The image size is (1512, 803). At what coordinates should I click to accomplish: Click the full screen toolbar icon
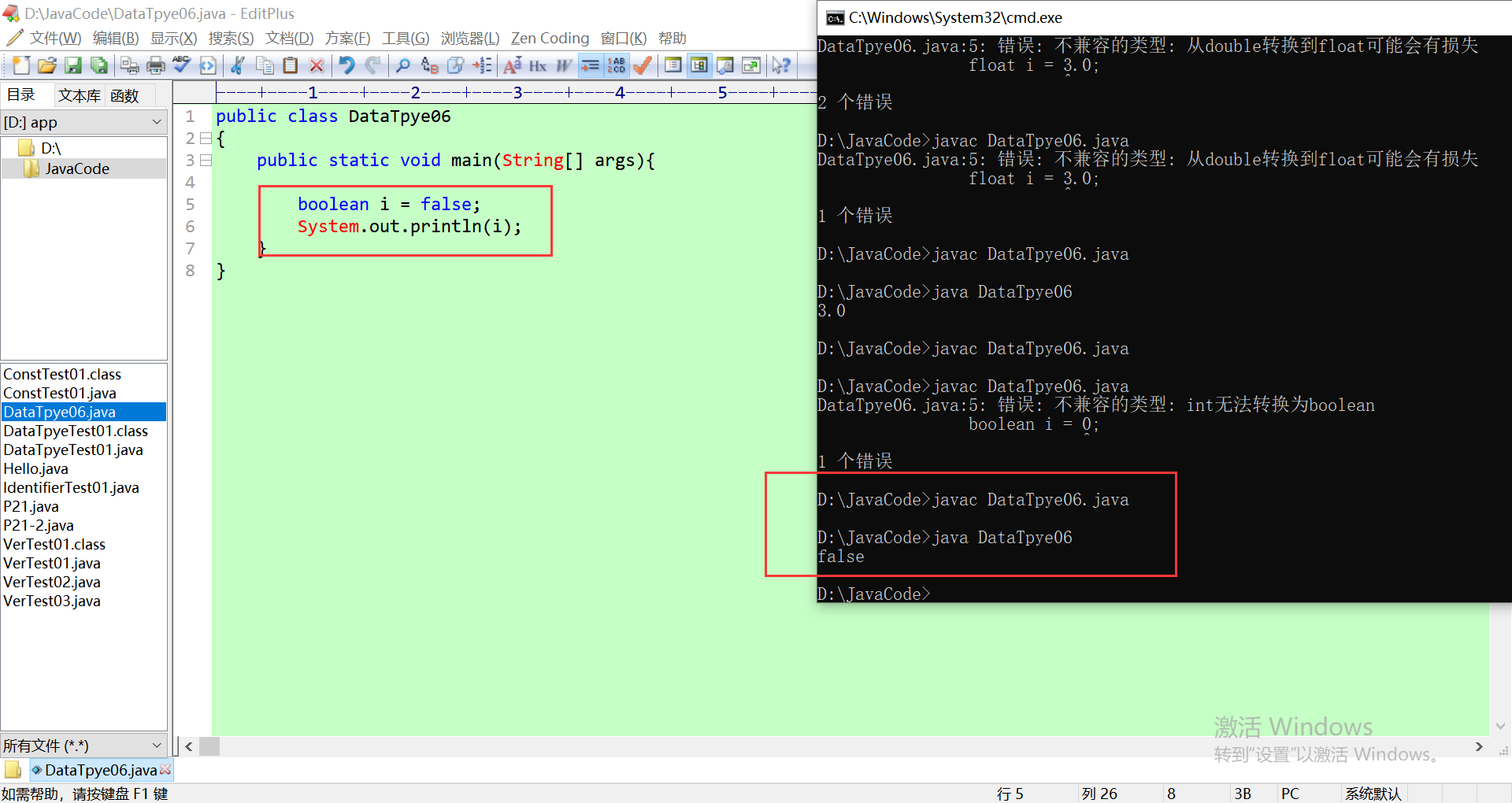(751, 65)
